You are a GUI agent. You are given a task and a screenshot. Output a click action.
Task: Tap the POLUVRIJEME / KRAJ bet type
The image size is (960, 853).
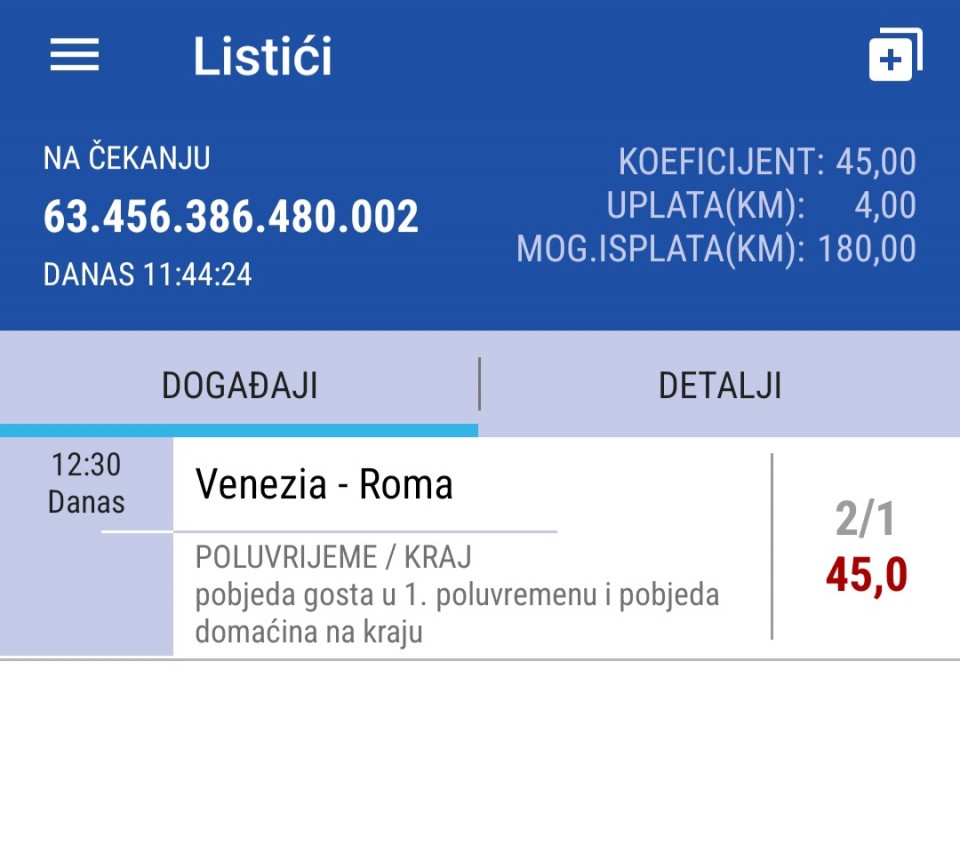click(334, 557)
